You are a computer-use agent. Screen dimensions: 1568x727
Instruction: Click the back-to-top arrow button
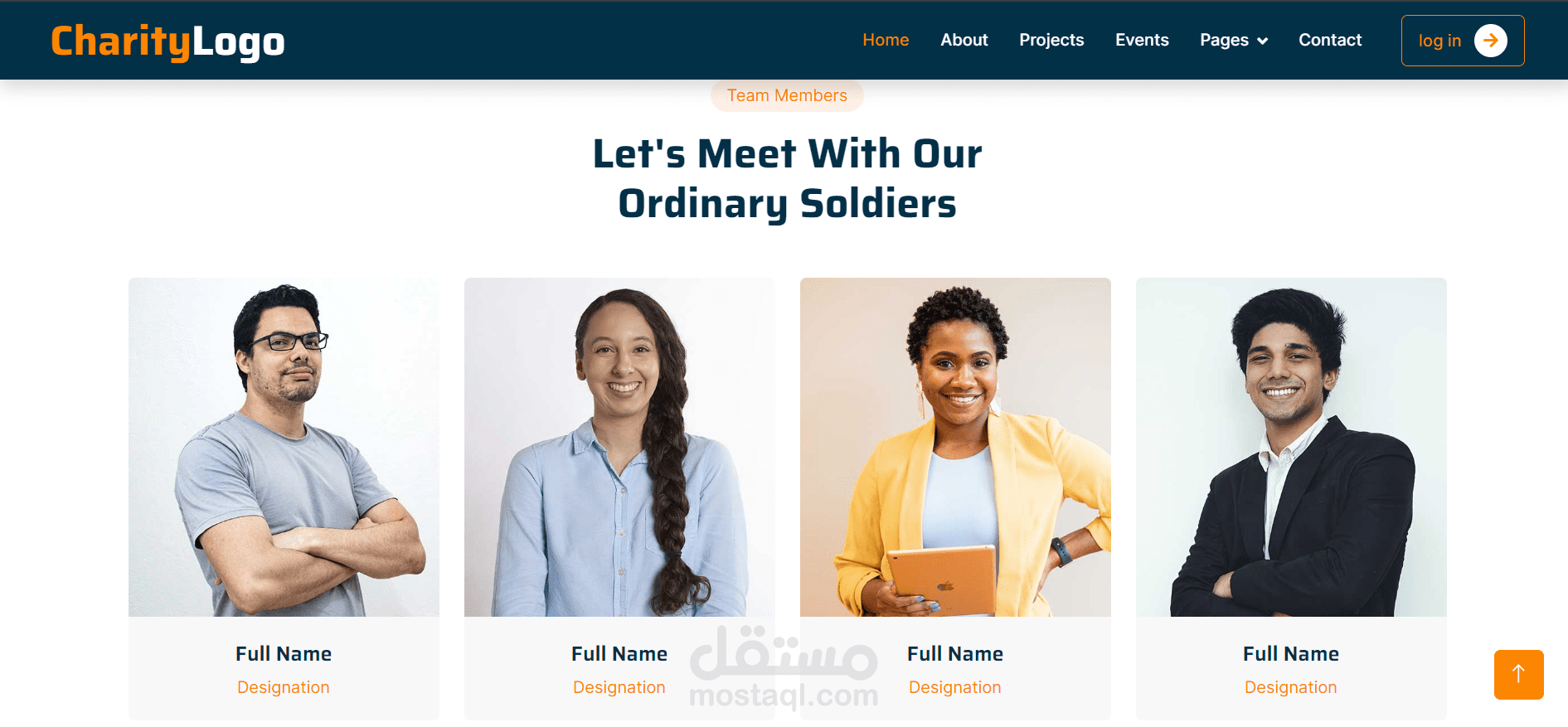pyautogui.click(x=1518, y=674)
